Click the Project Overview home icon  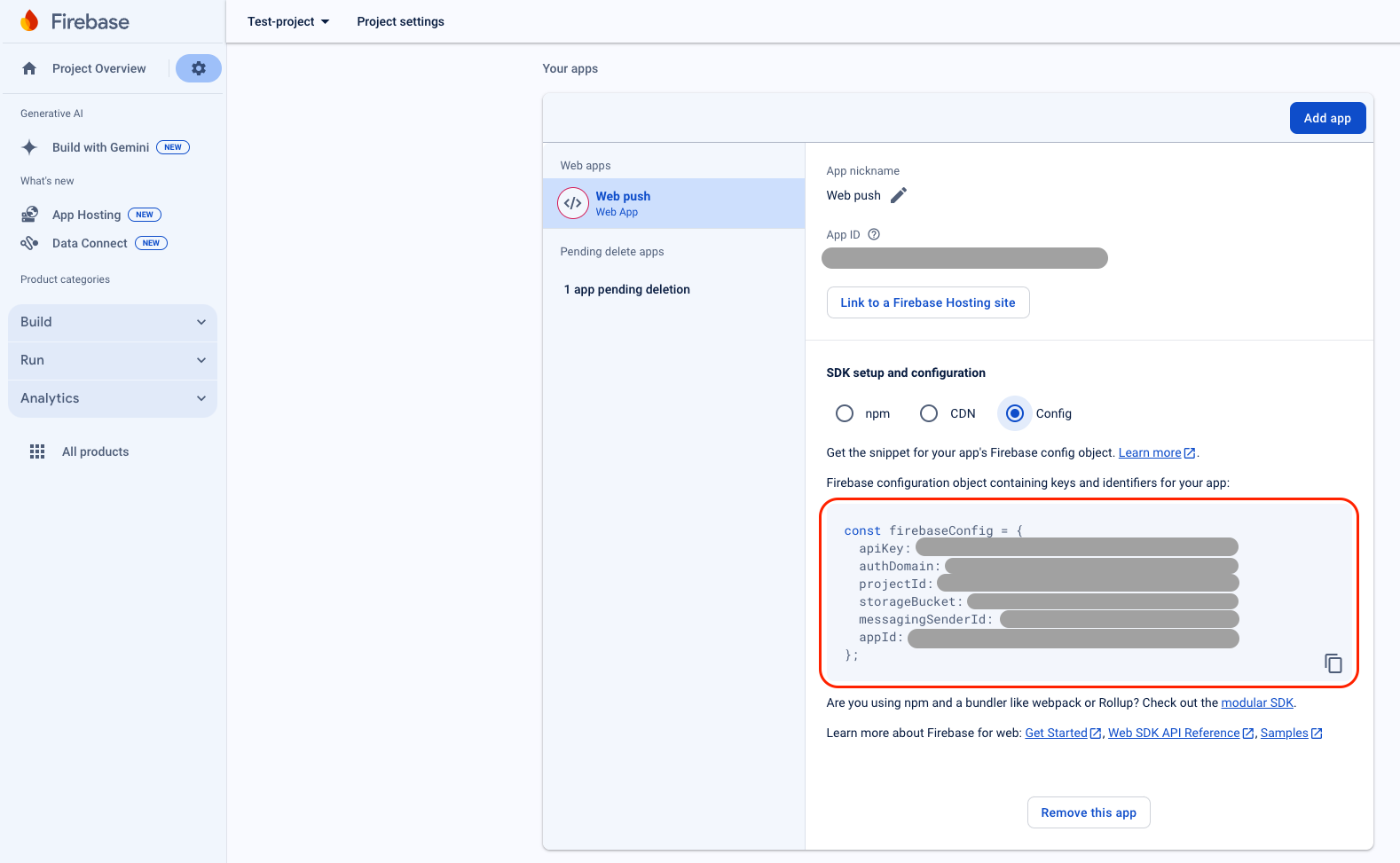(x=29, y=68)
